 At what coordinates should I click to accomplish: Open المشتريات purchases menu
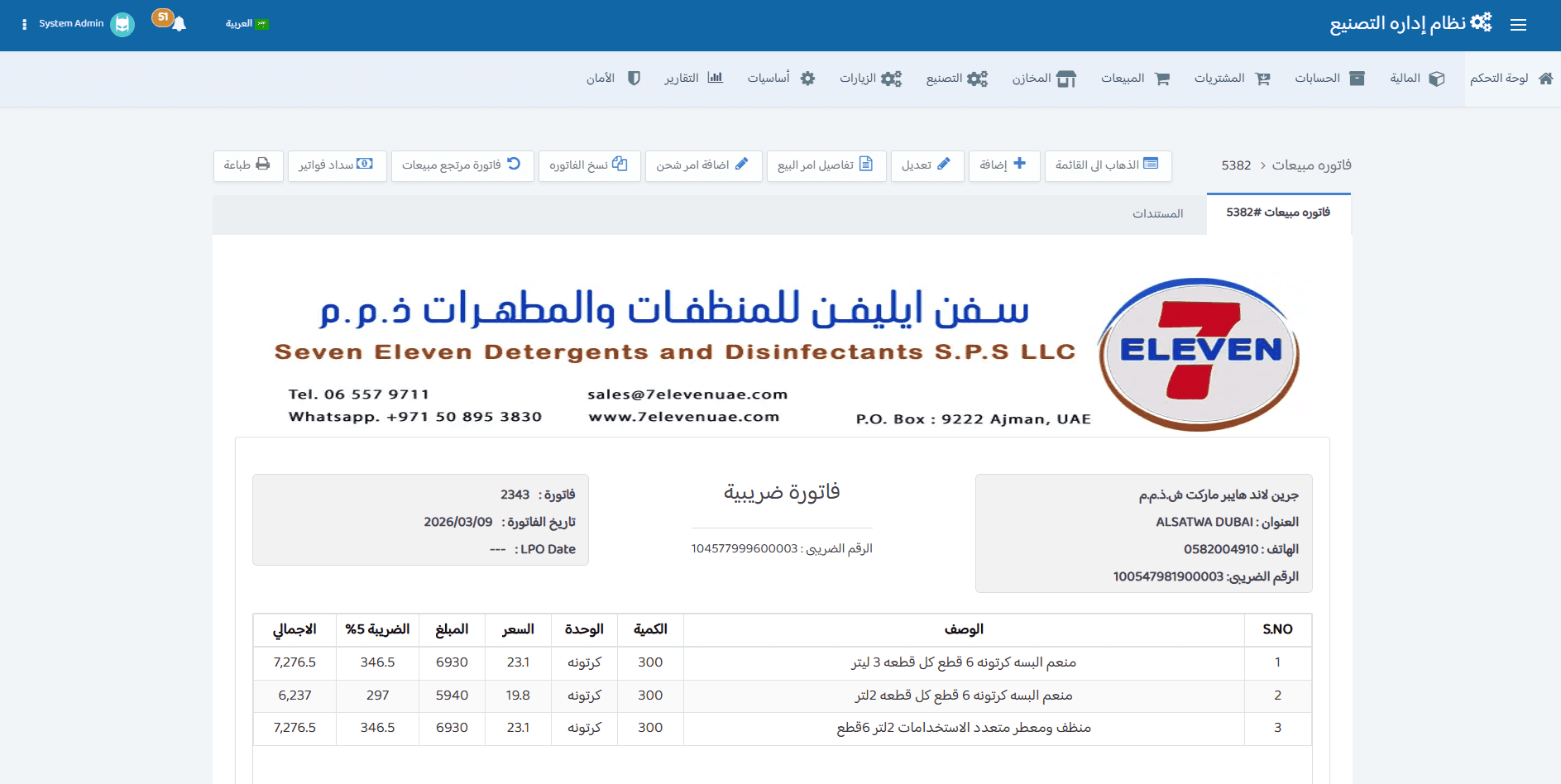tap(1232, 79)
